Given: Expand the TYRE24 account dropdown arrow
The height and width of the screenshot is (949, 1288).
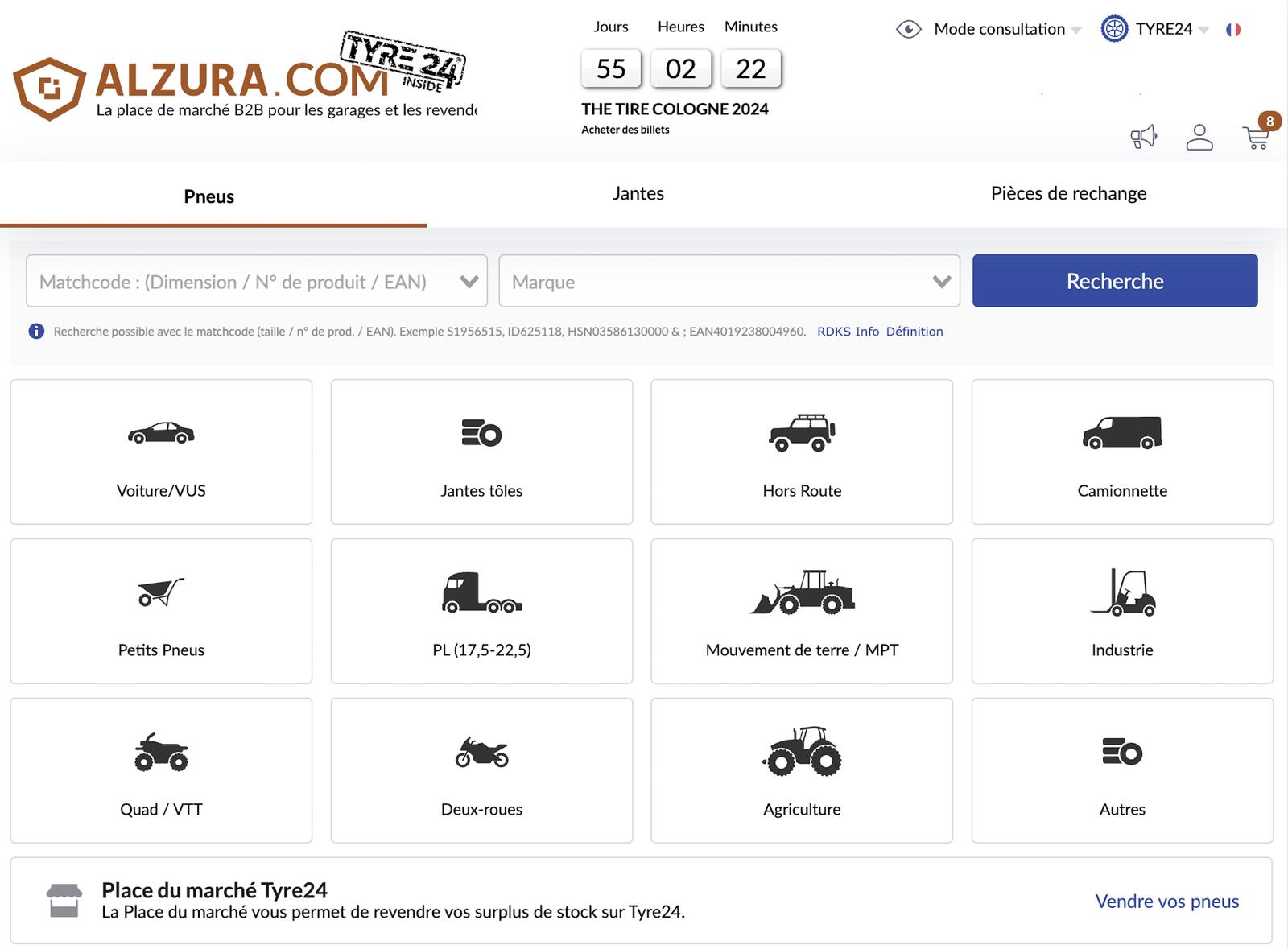Looking at the screenshot, I should 1203,31.
